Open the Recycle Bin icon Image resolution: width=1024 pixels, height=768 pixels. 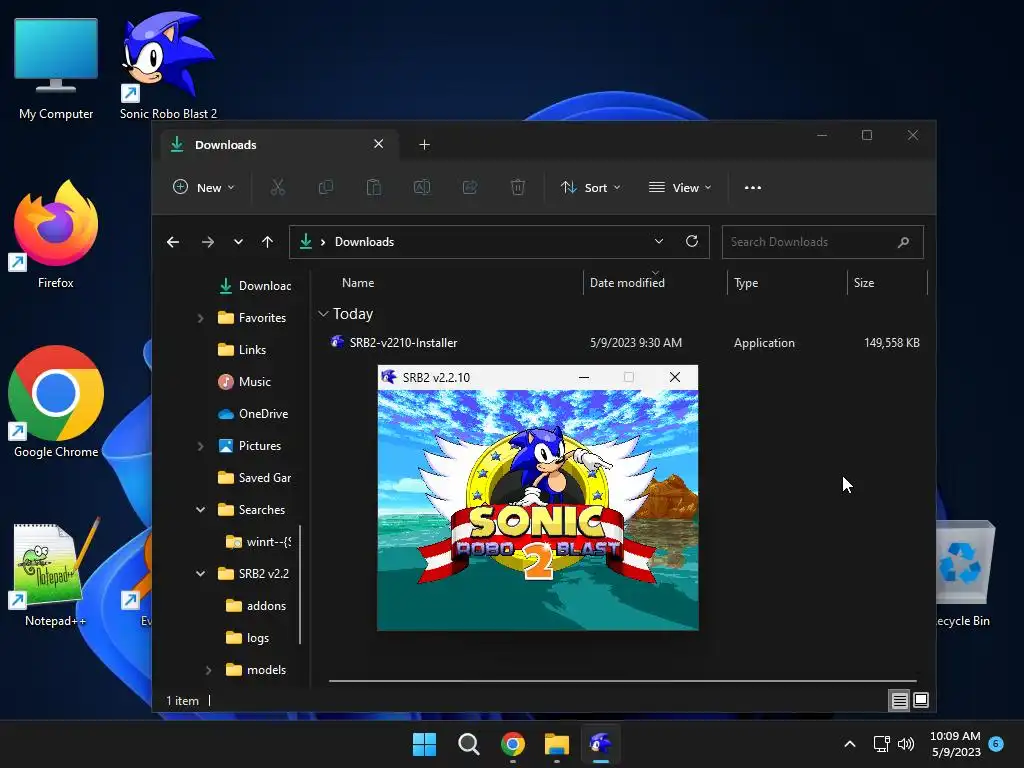pos(965,573)
